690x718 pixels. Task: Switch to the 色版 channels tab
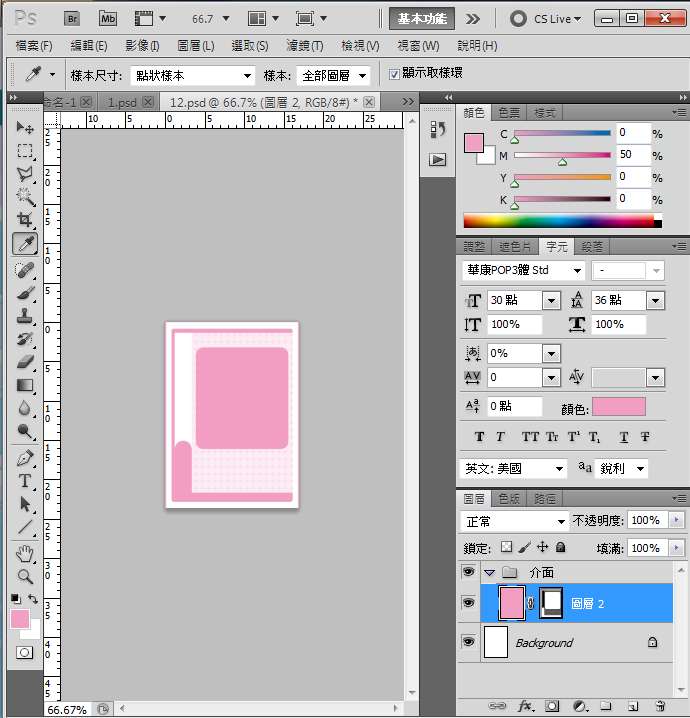tap(509, 498)
